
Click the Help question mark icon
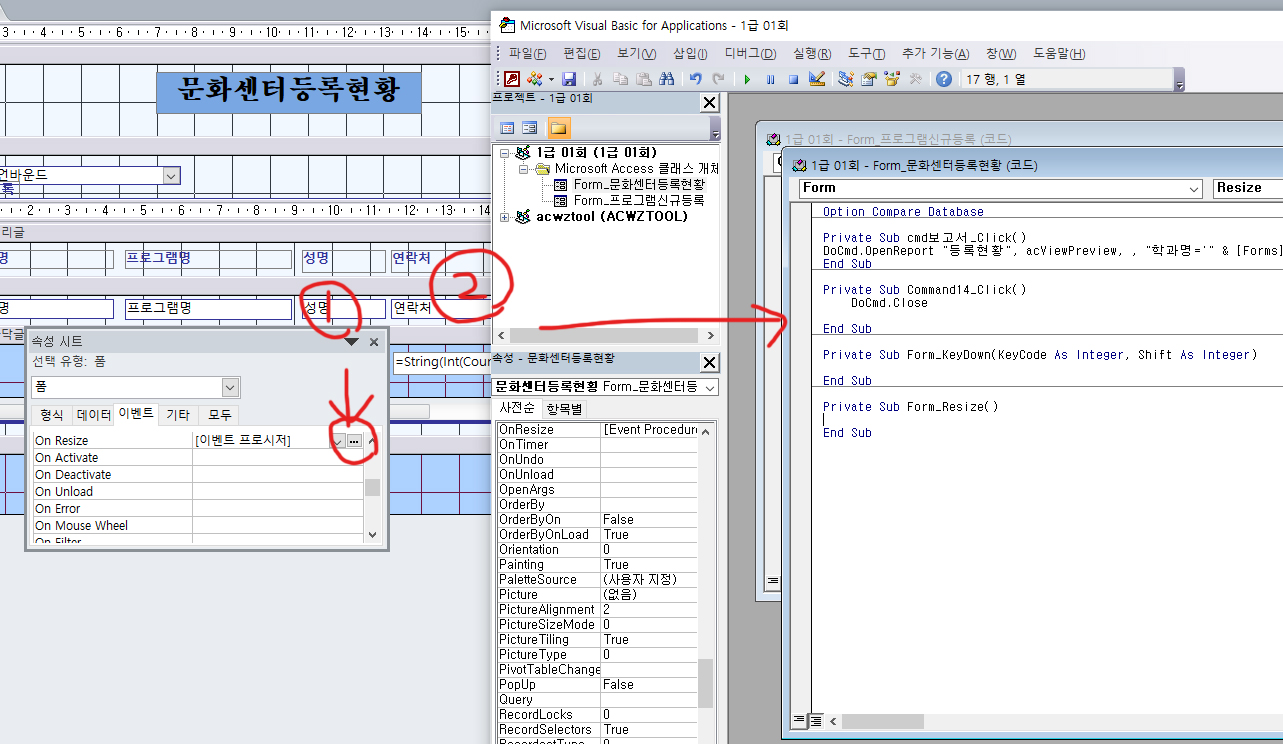point(943,79)
